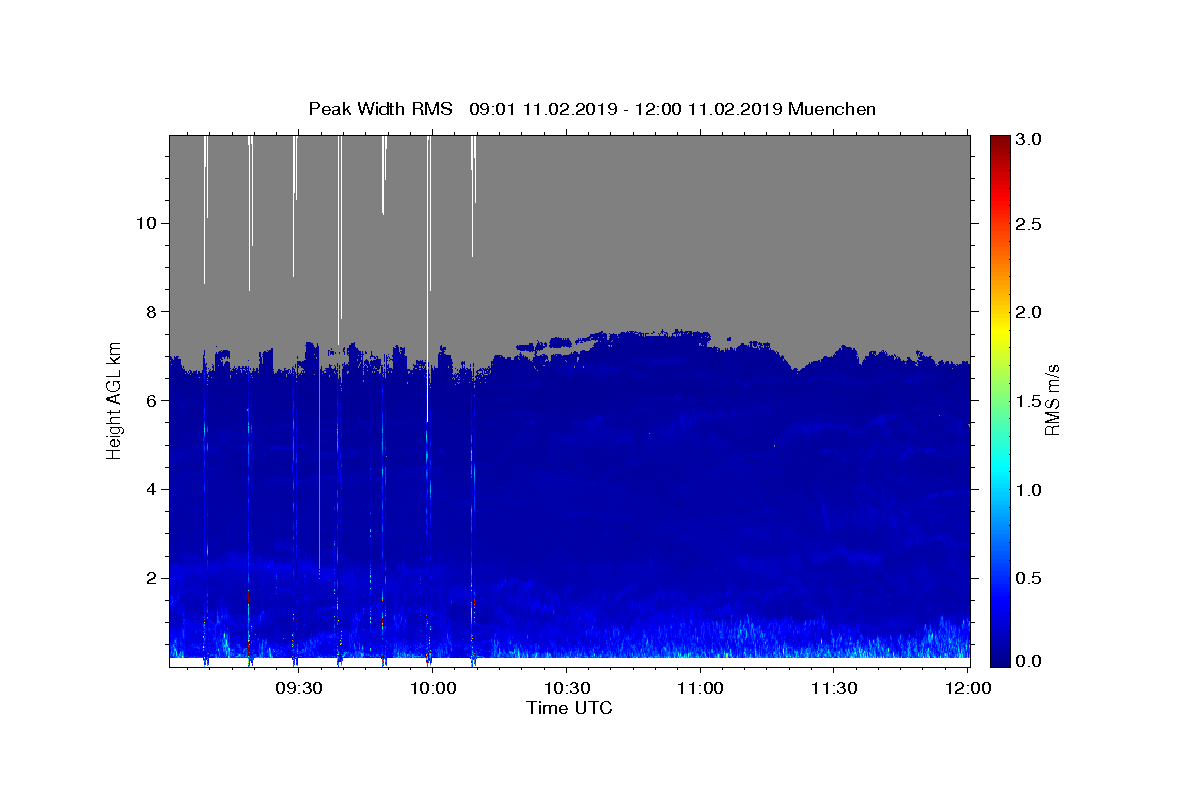Click the plot title 'Peak Width RMS'
This screenshot has height=800, width=1200.
(x=380, y=109)
